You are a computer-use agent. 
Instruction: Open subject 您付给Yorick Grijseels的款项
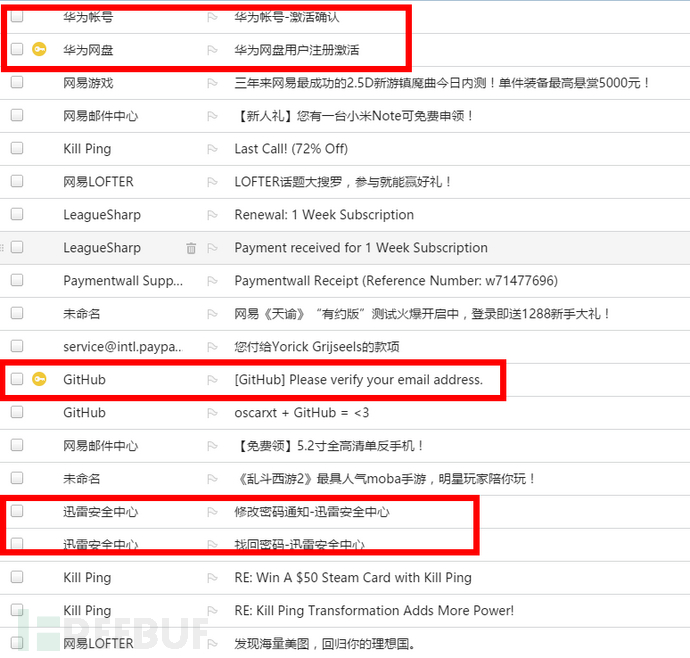(x=317, y=347)
